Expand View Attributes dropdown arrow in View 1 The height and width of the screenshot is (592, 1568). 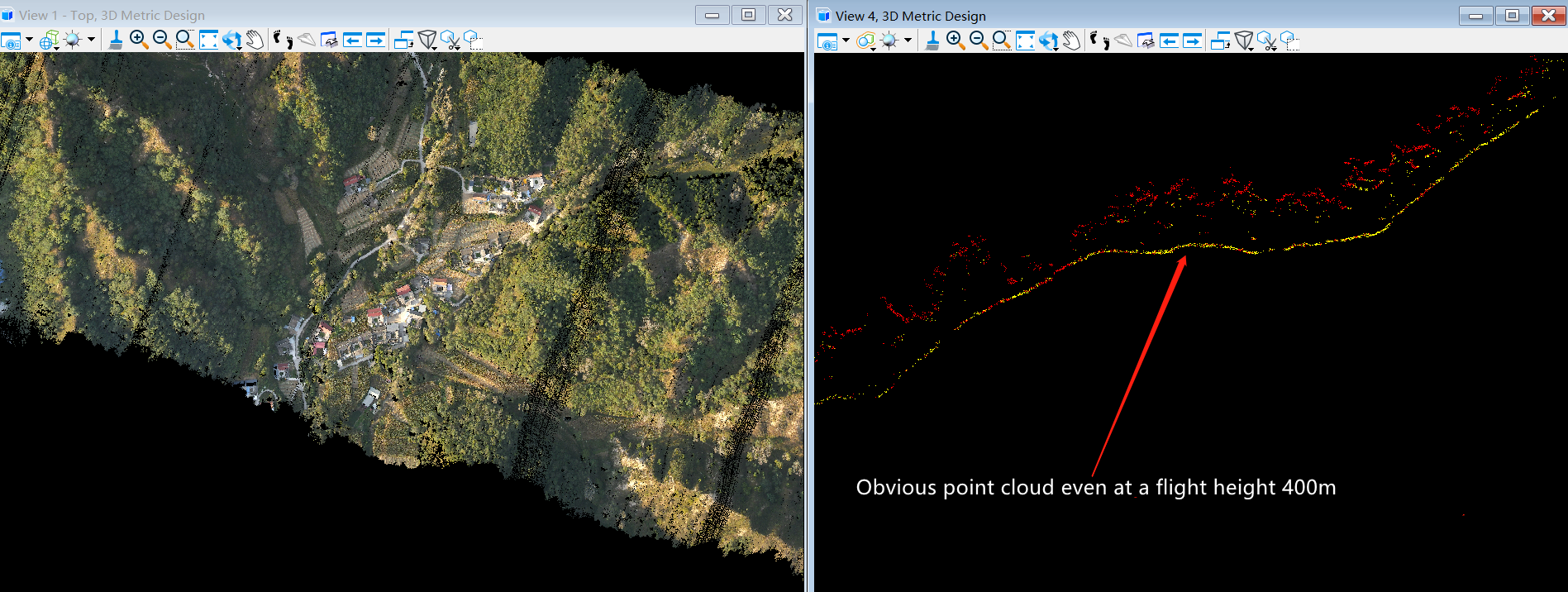(x=30, y=40)
